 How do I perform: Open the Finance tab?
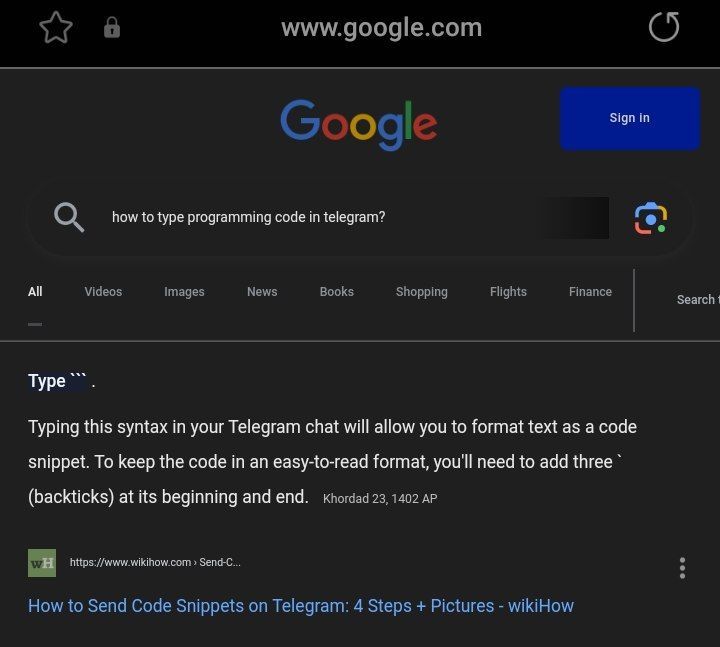click(590, 292)
